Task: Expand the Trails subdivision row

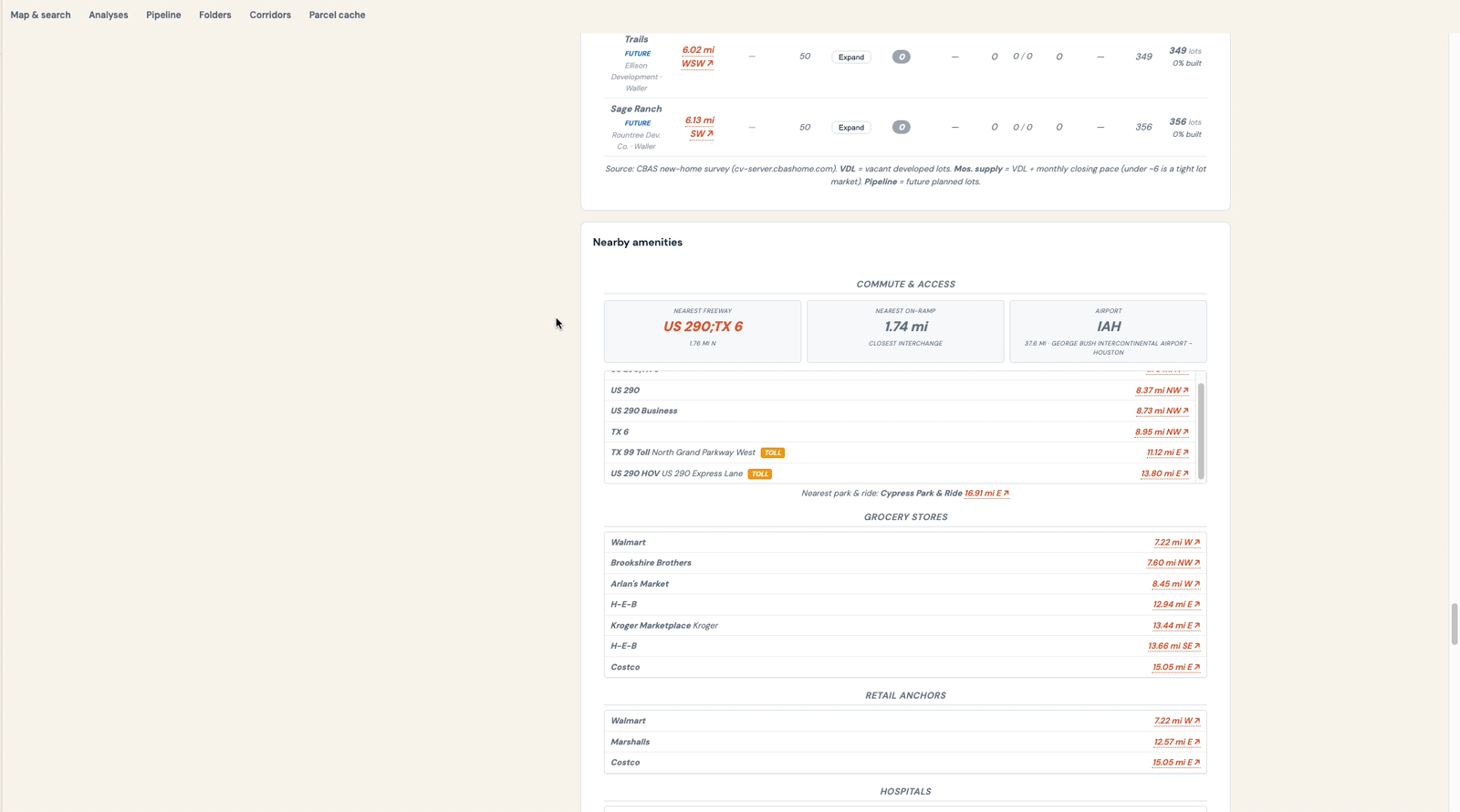Action: tap(851, 57)
